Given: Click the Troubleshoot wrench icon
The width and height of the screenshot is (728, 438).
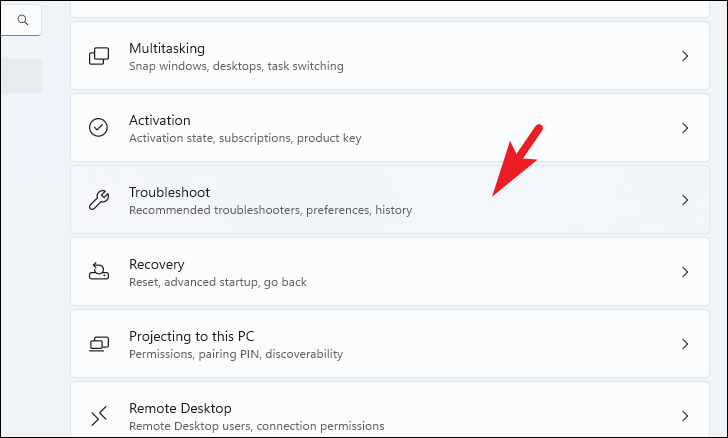Looking at the screenshot, I should pos(99,200).
